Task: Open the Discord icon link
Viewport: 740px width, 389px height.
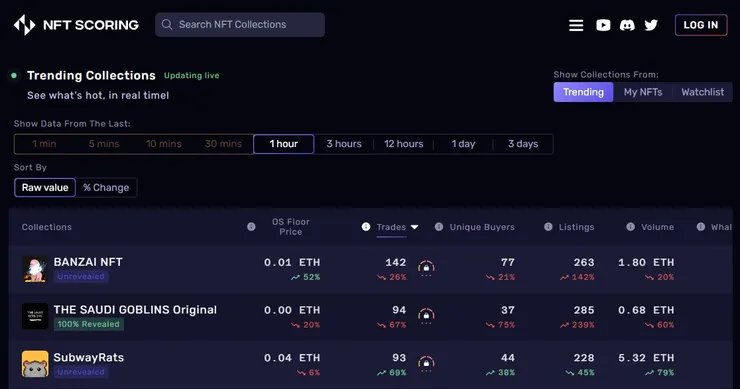Action: coord(627,25)
